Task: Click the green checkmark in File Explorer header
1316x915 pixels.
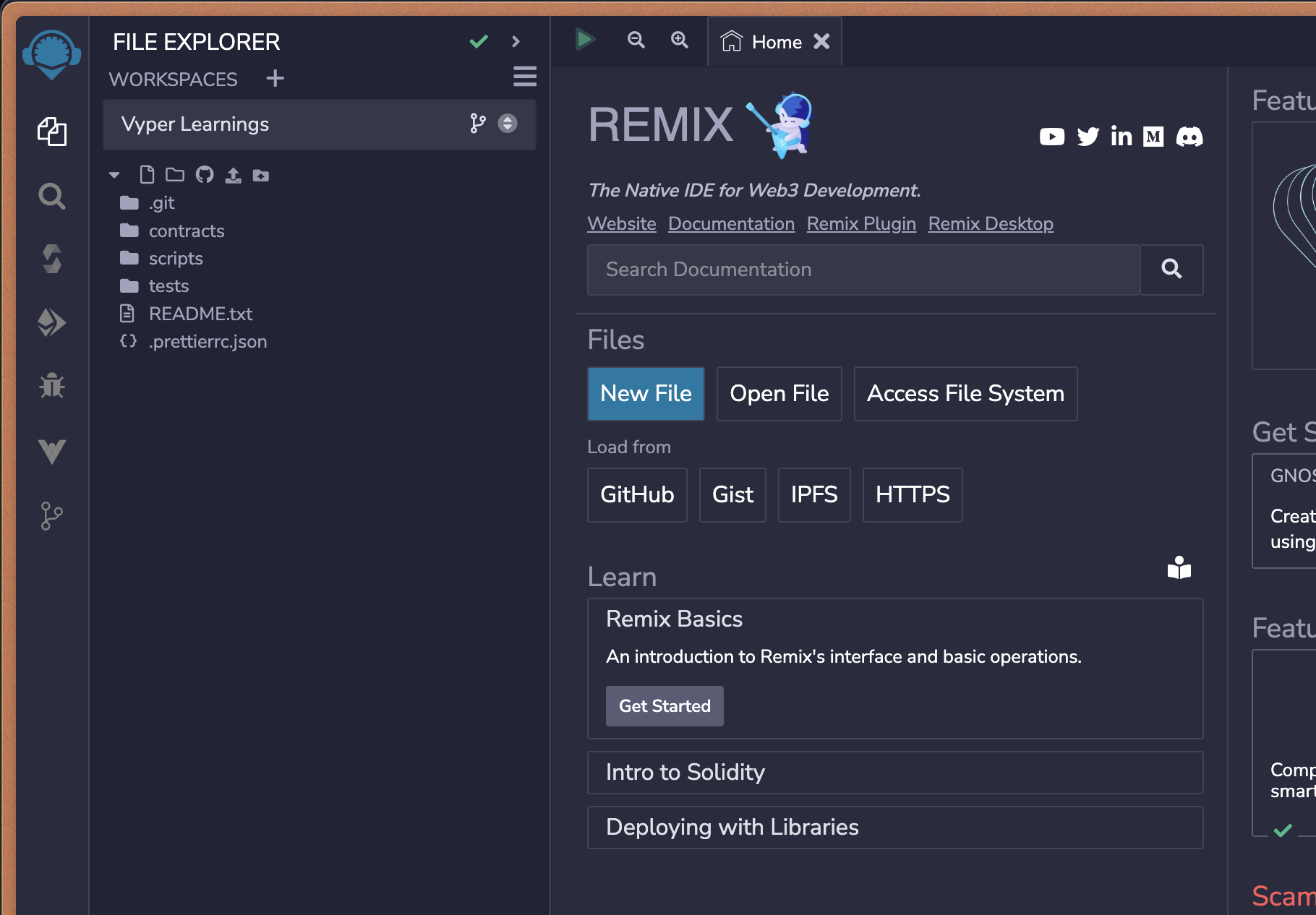Action: 479,41
